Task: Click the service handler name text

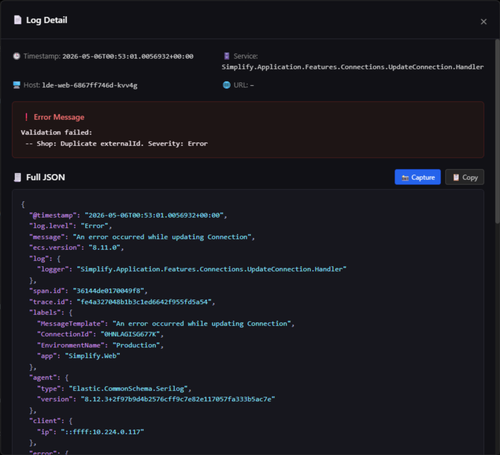Action: (x=353, y=67)
